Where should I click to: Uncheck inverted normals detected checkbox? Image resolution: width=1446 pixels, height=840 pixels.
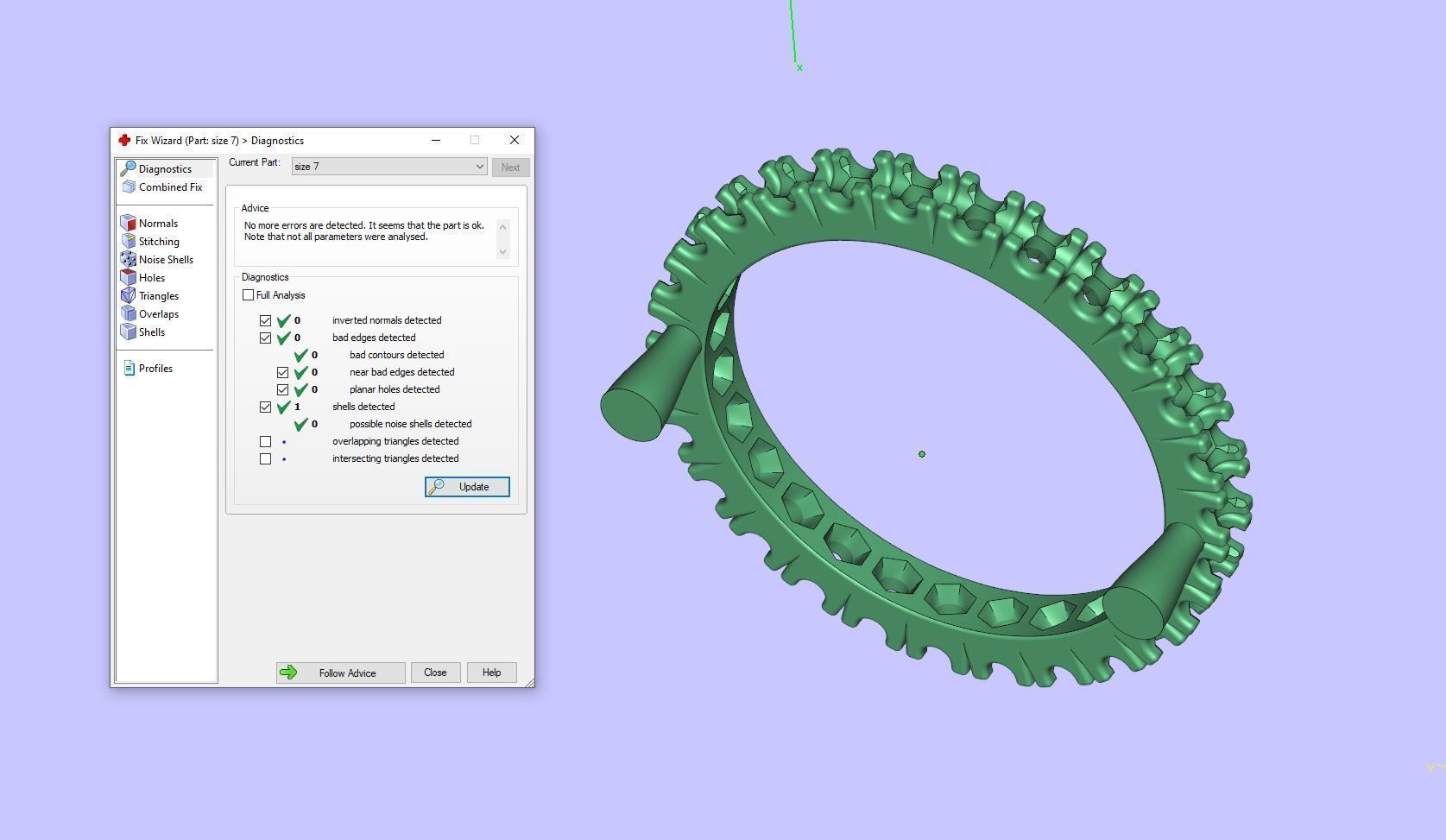[266, 320]
